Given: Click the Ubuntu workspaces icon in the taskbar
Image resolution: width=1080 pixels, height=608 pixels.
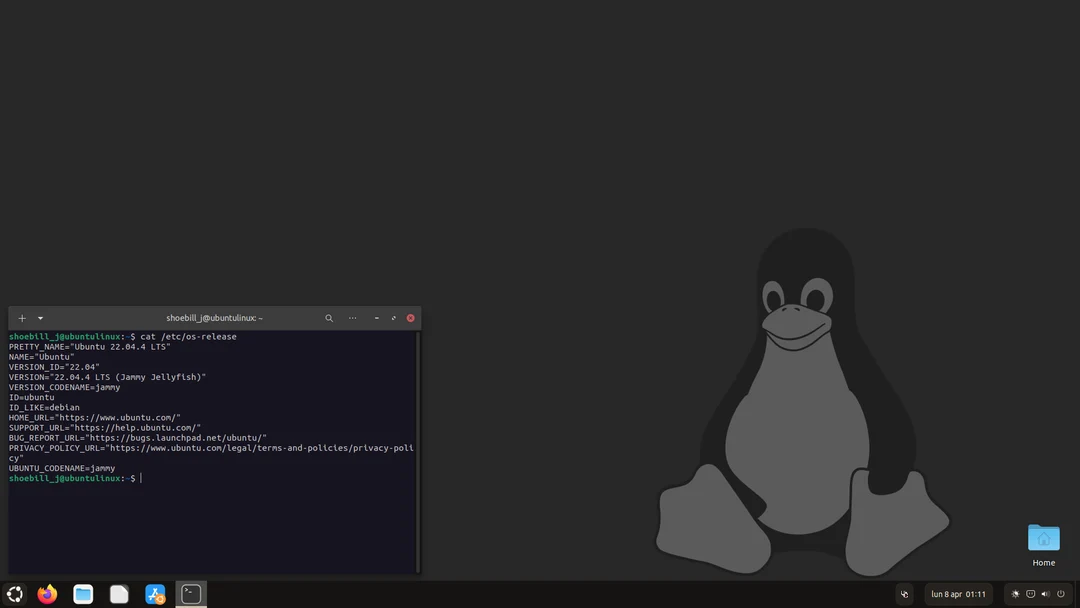Looking at the screenshot, I should coord(14,593).
